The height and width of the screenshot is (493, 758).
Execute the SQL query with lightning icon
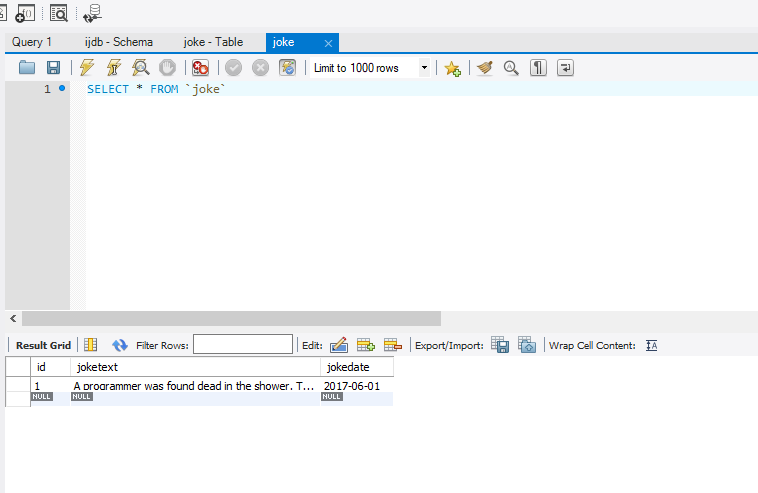pyautogui.click(x=87, y=68)
